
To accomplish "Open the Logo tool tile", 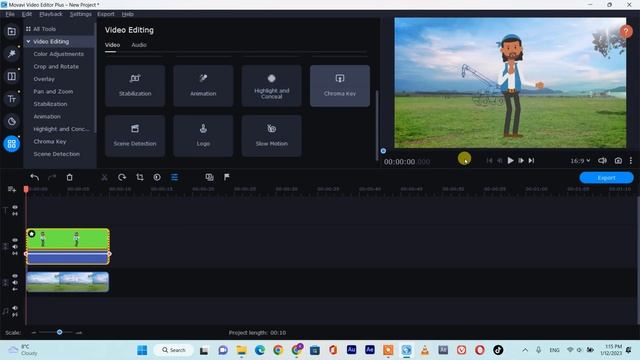I will coord(203,136).
